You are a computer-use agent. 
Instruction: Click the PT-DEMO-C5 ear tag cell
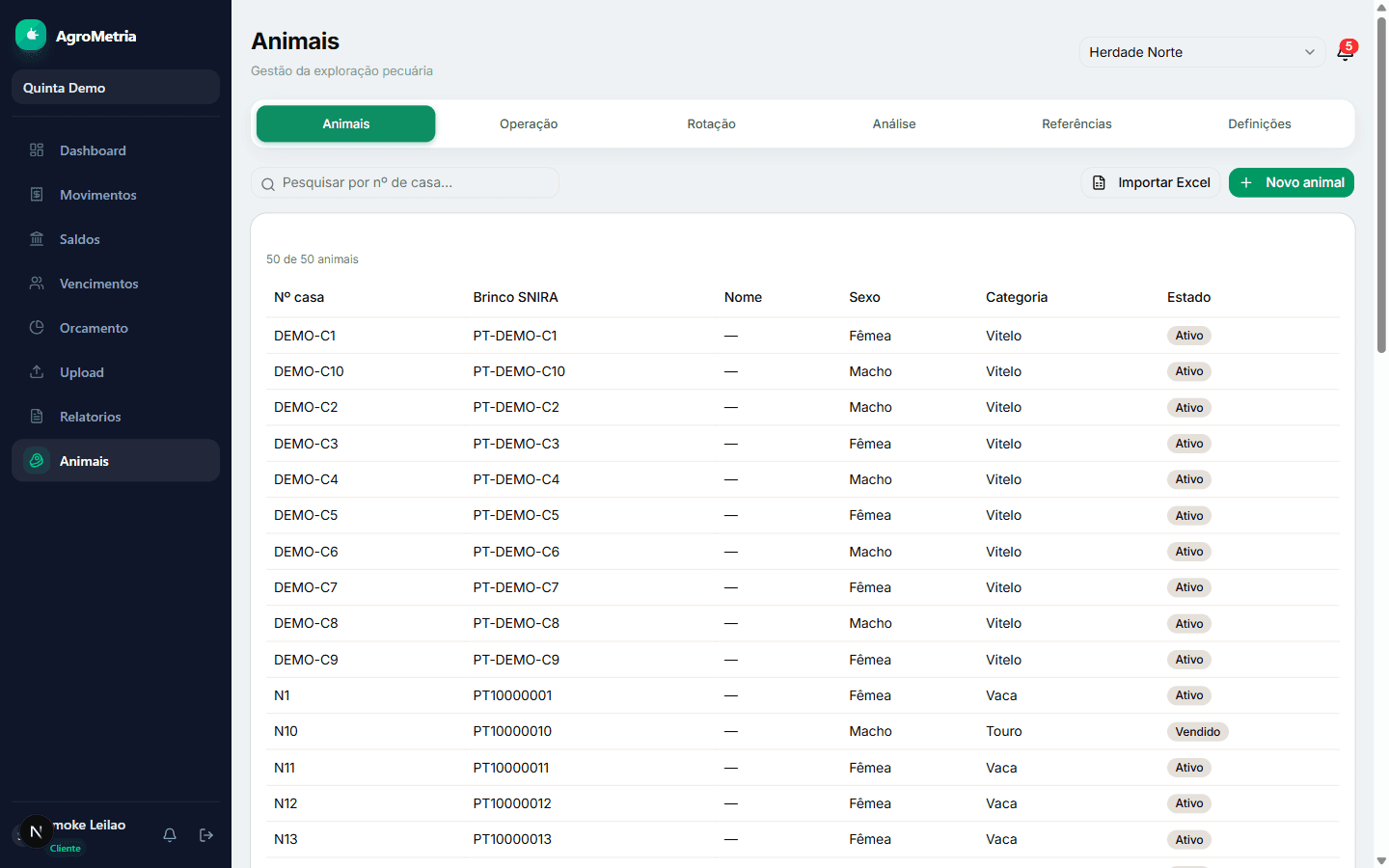(516, 515)
